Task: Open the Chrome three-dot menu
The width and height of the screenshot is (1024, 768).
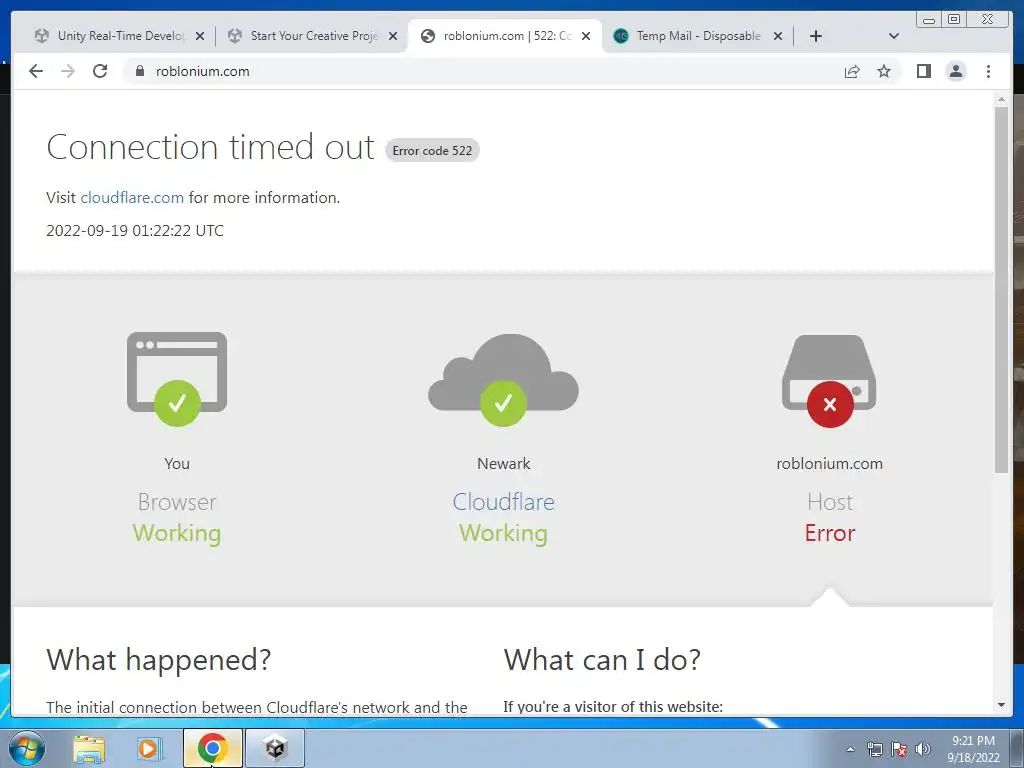Action: pyautogui.click(x=988, y=71)
